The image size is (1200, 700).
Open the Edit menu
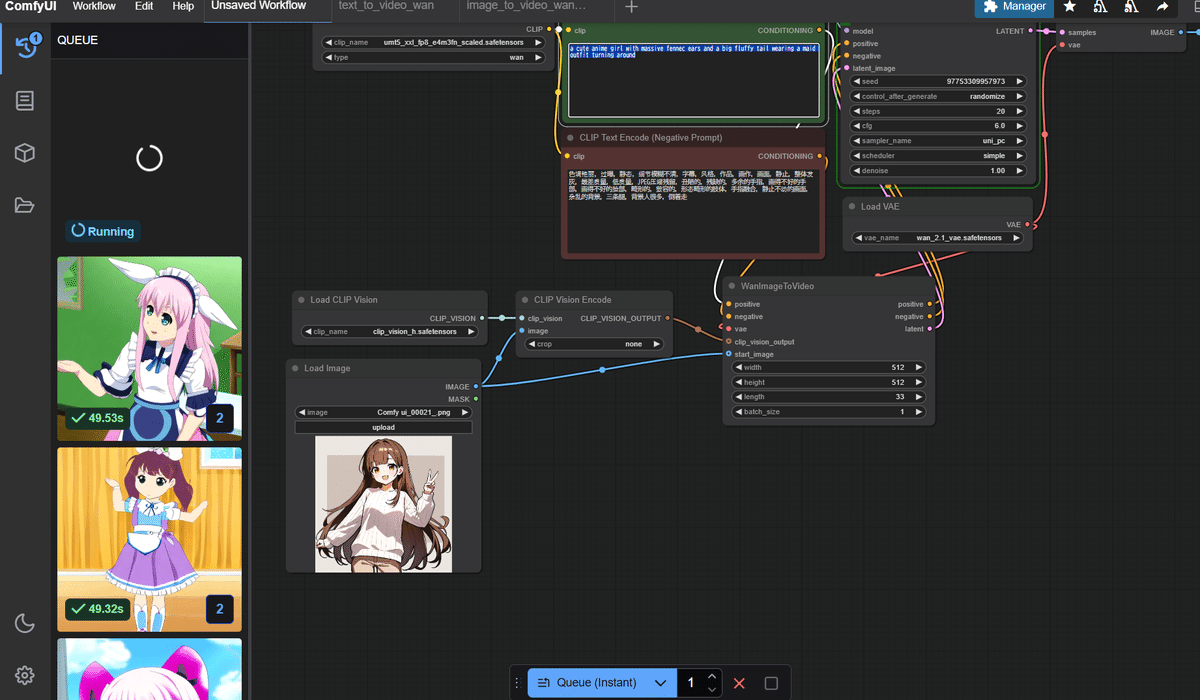click(x=144, y=6)
